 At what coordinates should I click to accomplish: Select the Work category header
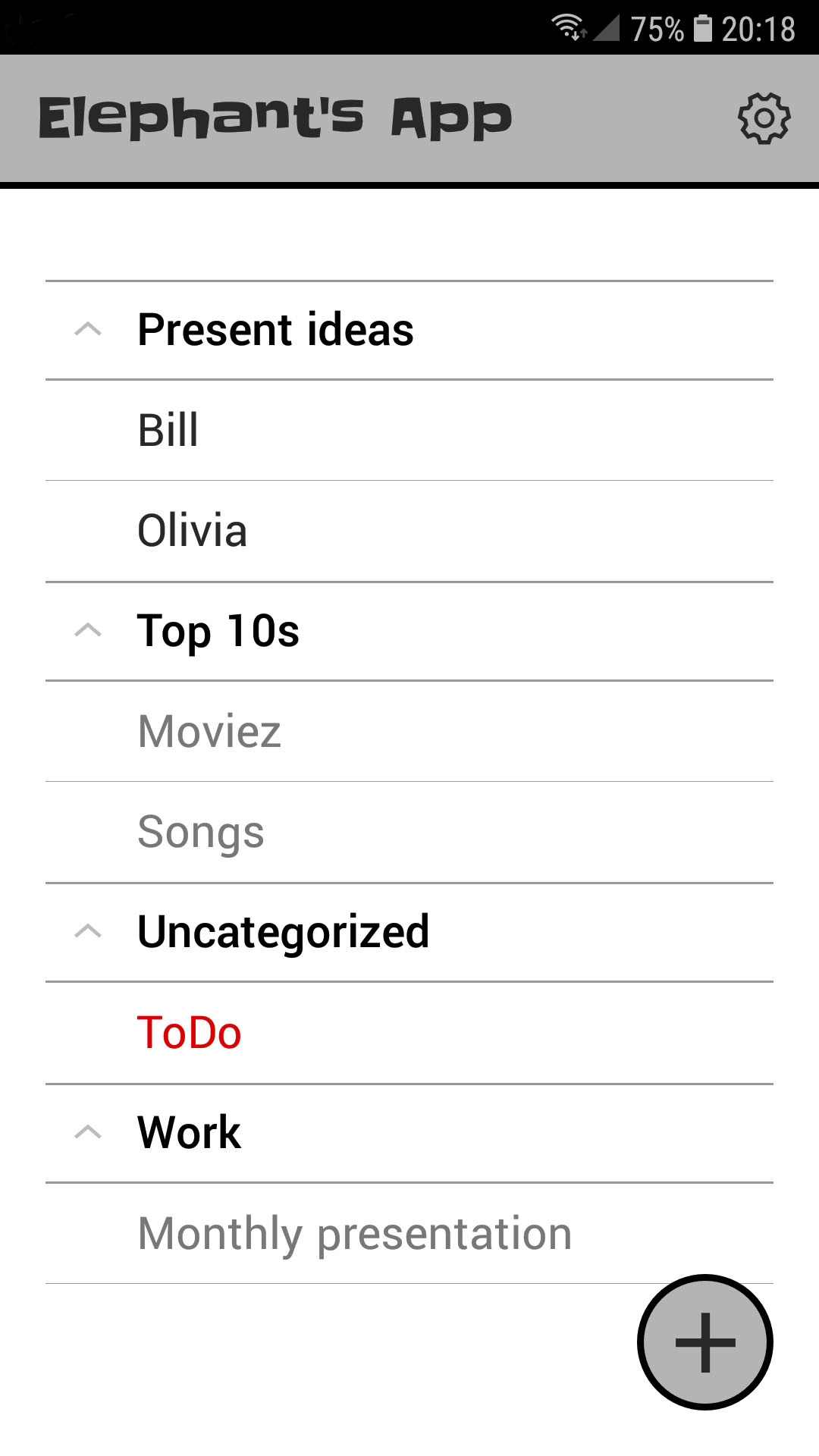click(190, 1132)
